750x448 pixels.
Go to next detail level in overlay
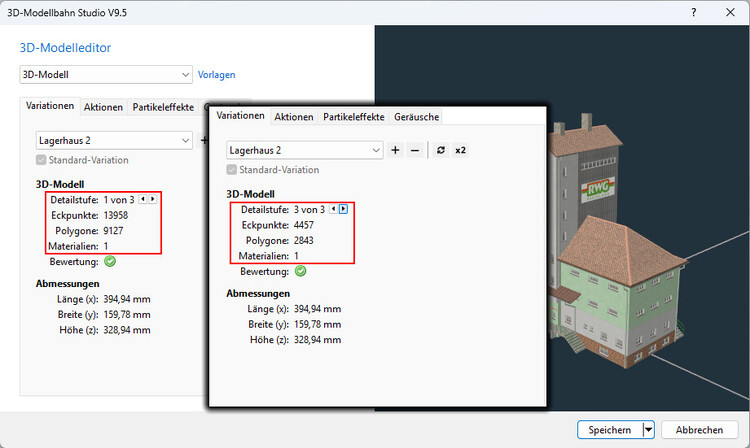[x=343, y=209]
